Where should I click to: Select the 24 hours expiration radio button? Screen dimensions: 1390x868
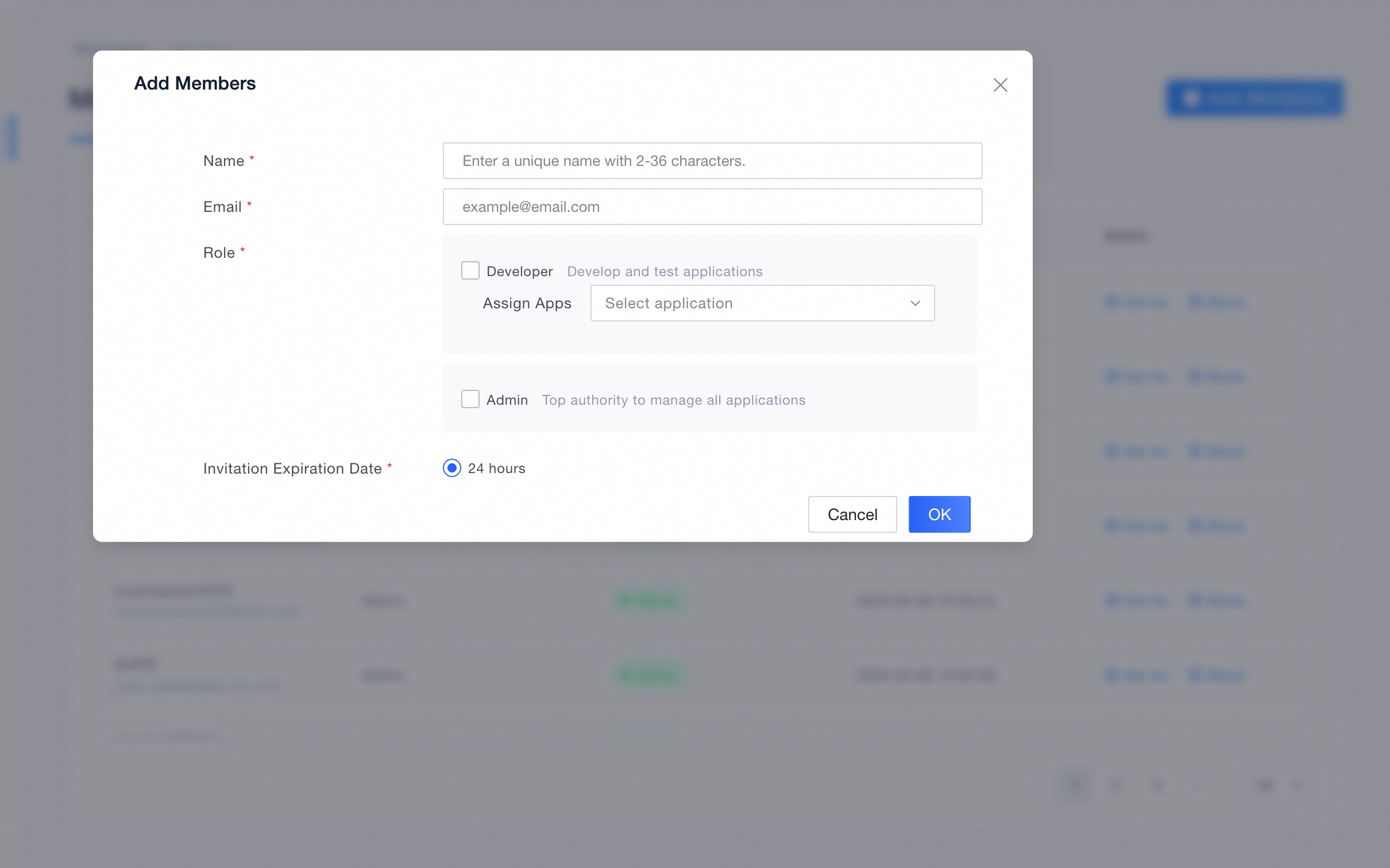[452, 468]
